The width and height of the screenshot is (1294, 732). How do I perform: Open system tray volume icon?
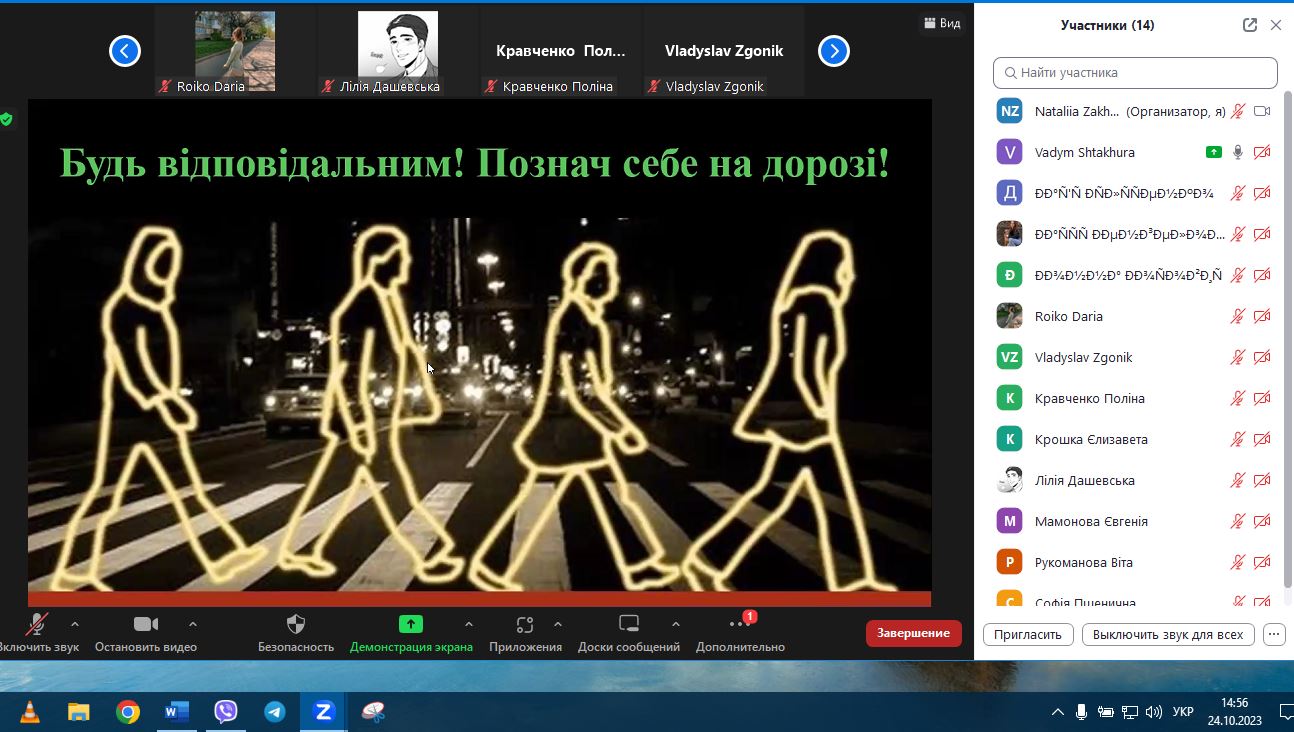(1154, 712)
